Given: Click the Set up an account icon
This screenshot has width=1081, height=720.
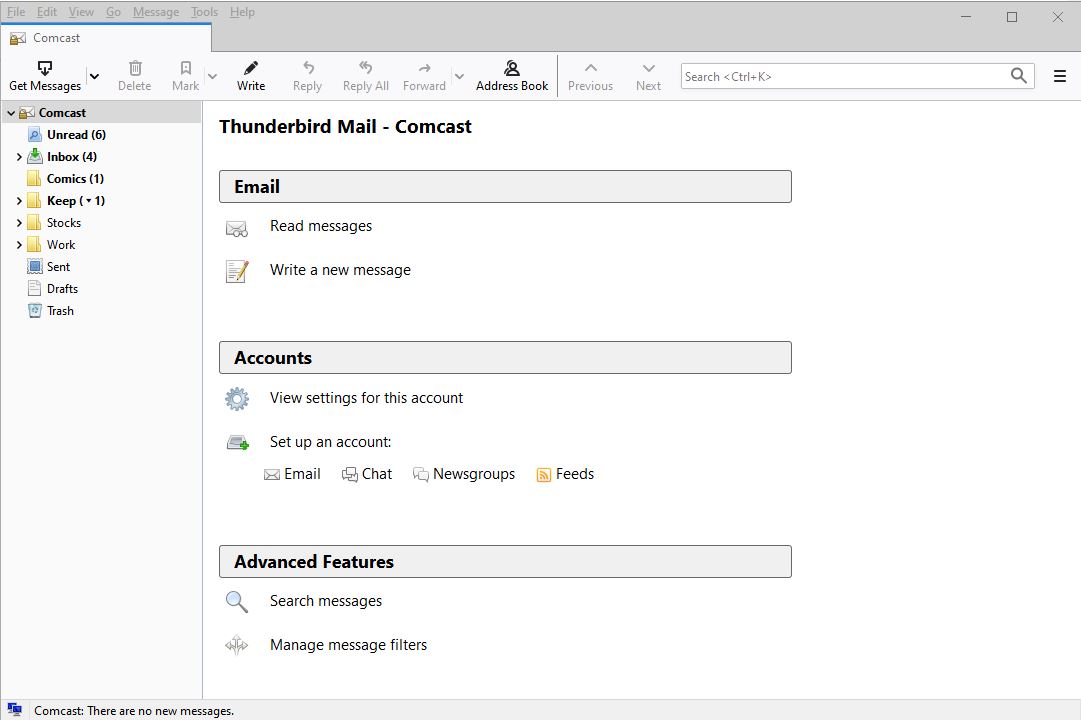Looking at the screenshot, I should (238, 443).
